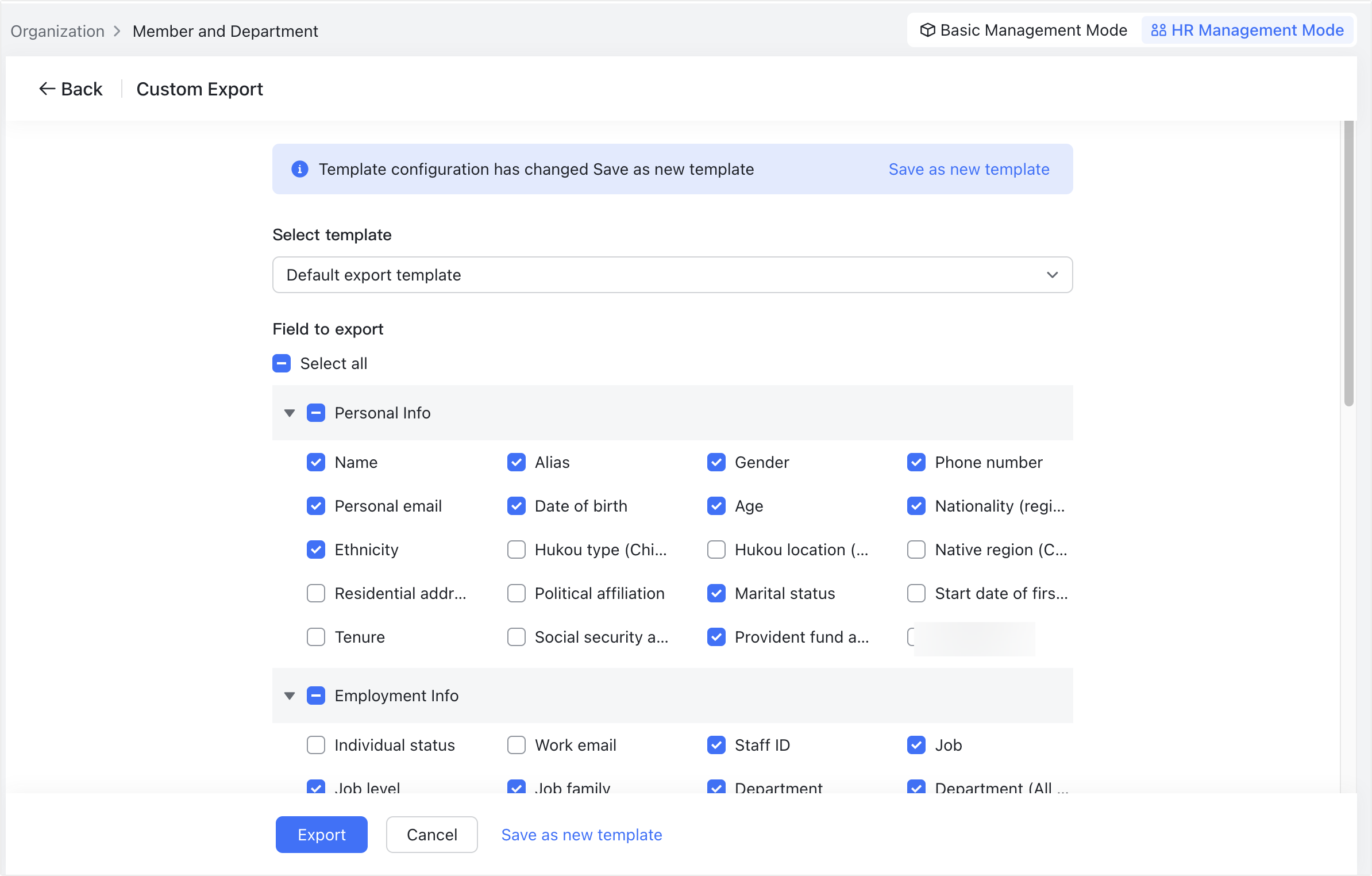Navigate to Organization via breadcrumb
The height and width of the screenshot is (876, 1372).
pos(57,30)
